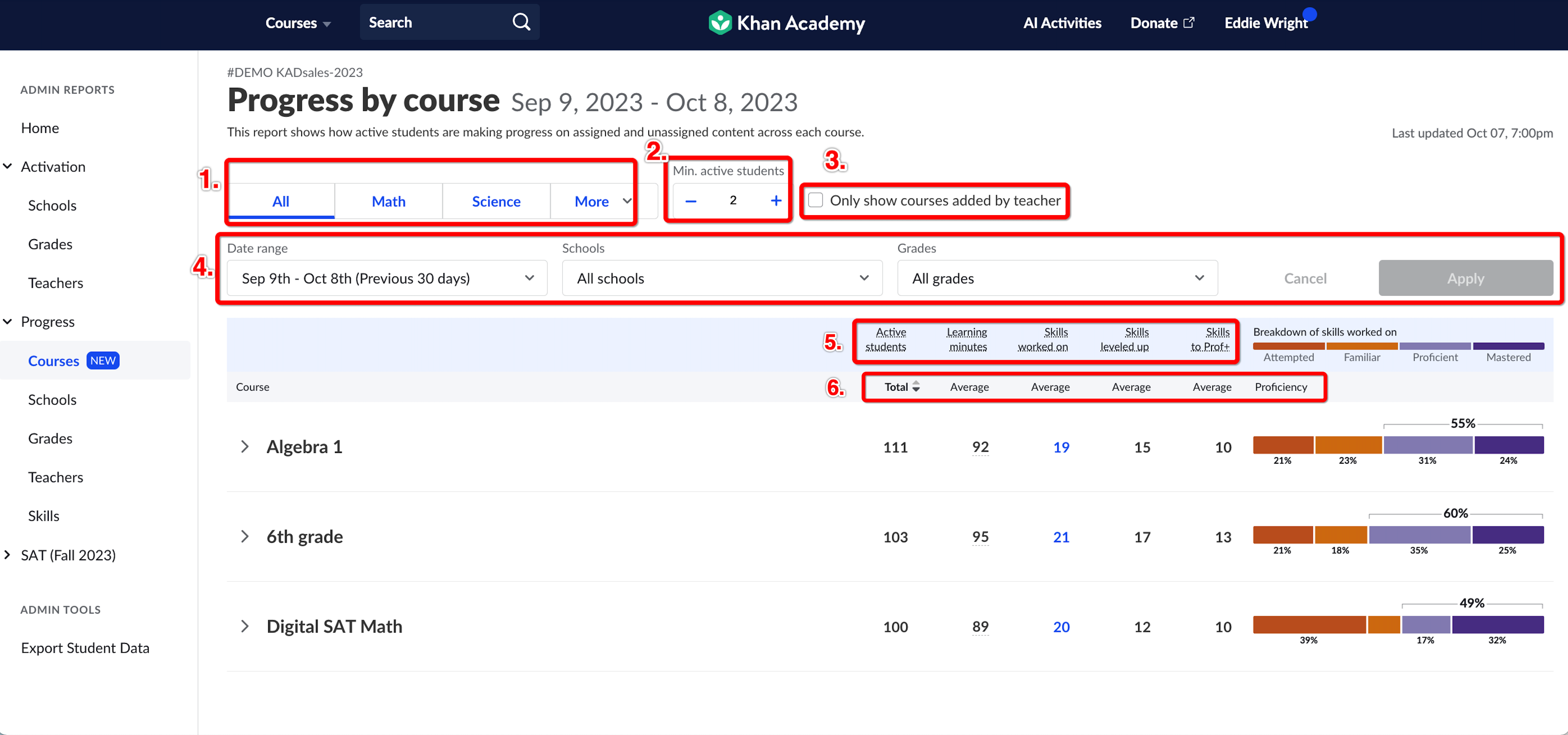Expand the Digital SAT Math row
The height and width of the screenshot is (735, 1568).
tap(245, 627)
